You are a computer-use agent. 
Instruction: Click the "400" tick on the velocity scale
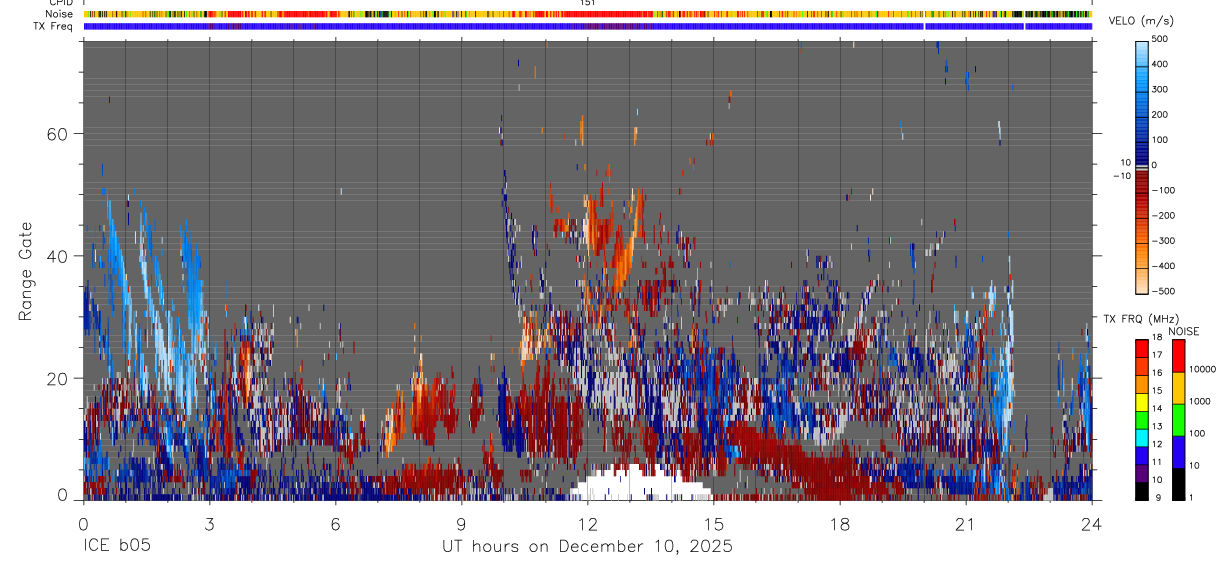1161,64
